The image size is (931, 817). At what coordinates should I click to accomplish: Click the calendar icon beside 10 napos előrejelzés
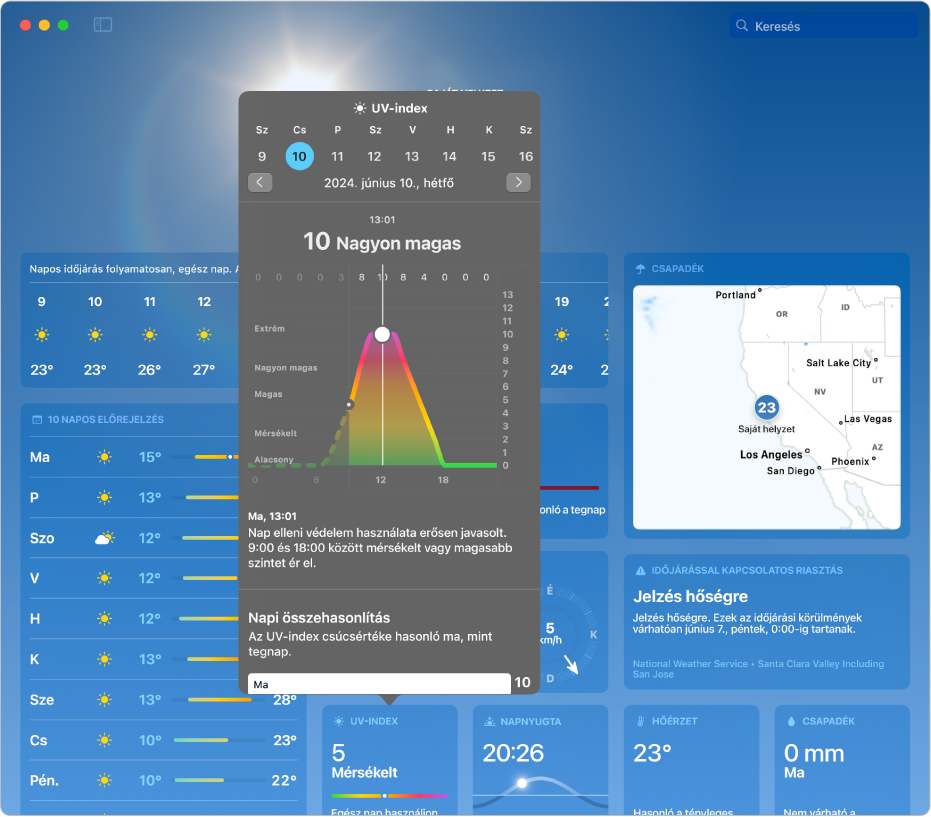(x=37, y=420)
